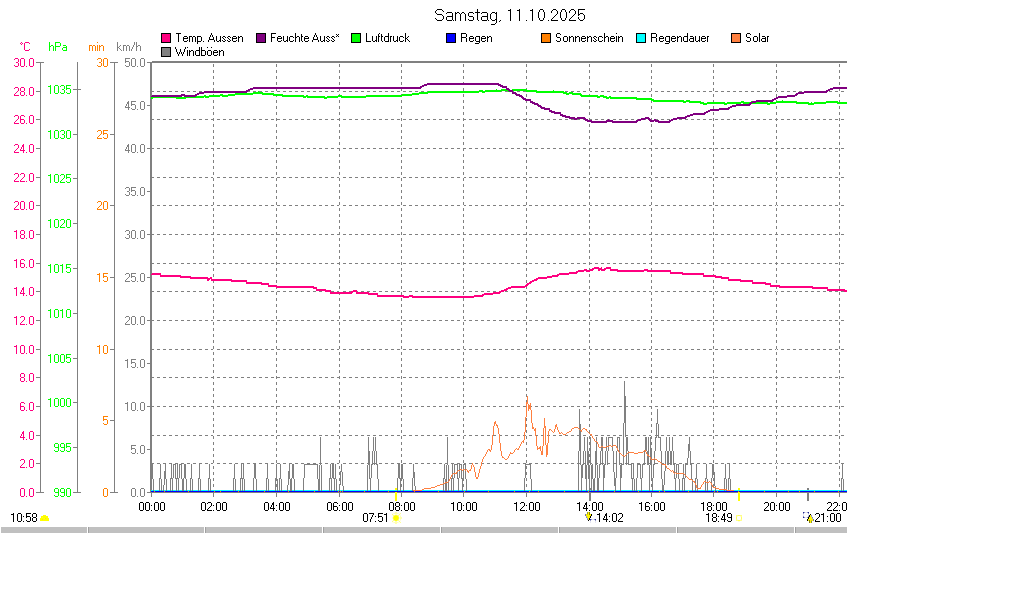Click the °C temperature axis label
Image resolution: width=1024 pixels, height=608 pixels.
point(25,47)
